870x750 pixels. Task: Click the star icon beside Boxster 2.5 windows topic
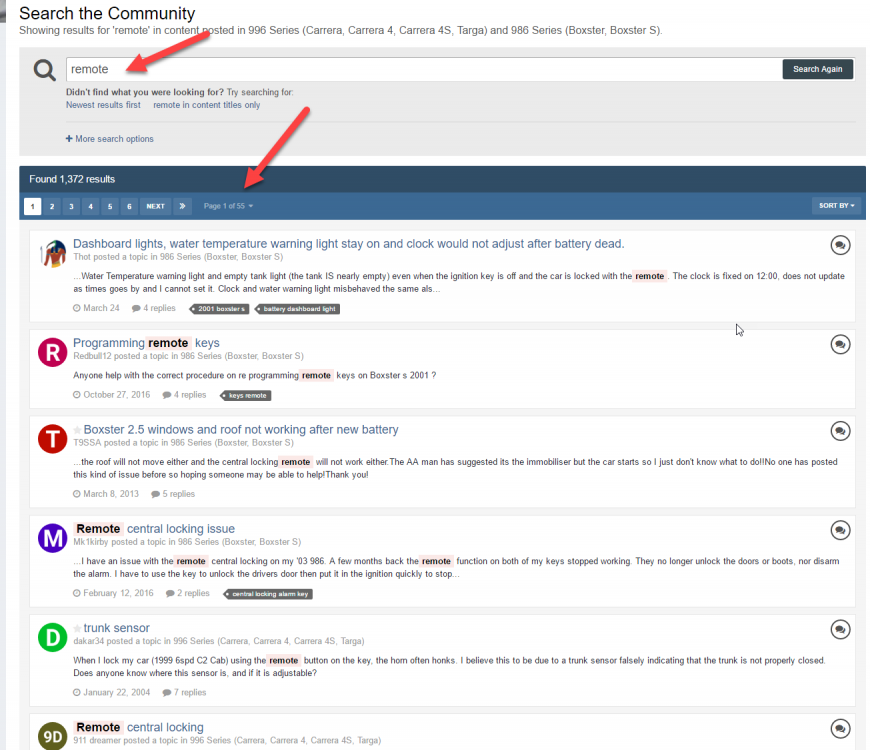point(77,430)
